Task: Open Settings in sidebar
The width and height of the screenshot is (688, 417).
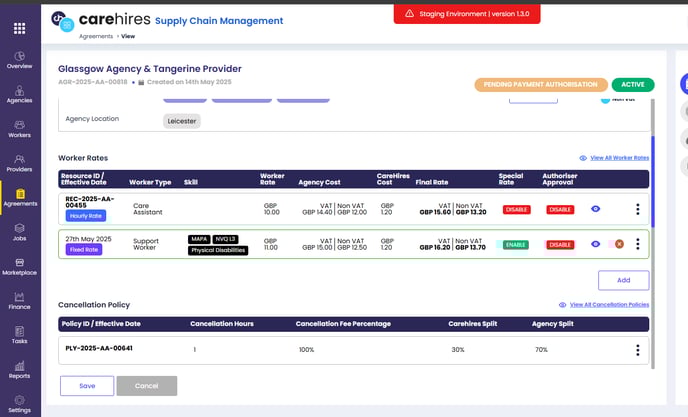Action: [x=19, y=404]
